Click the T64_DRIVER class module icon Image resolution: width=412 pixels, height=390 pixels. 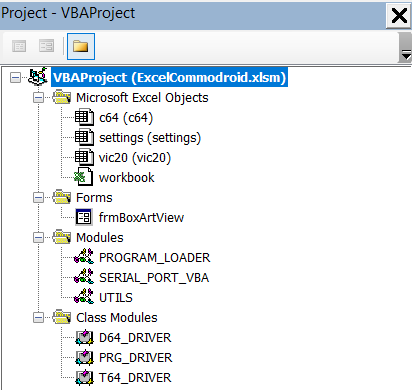point(84,377)
